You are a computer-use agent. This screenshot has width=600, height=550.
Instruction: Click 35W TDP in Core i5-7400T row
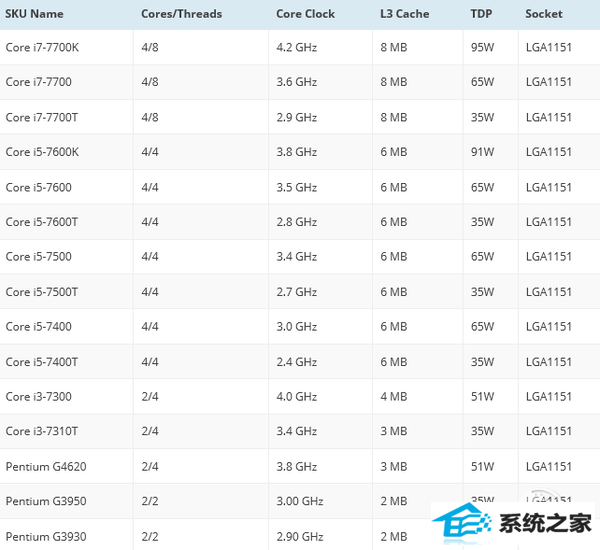tap(482, 362)
